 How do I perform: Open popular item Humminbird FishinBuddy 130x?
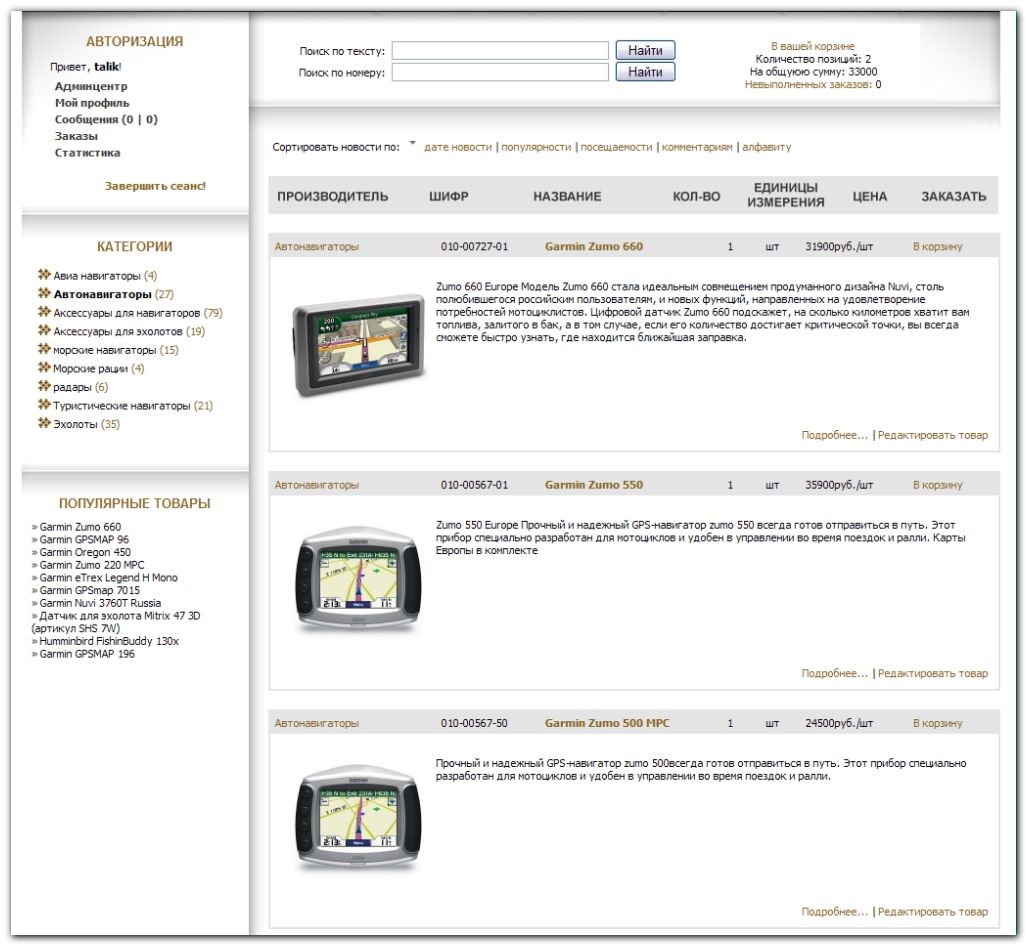coord(109,641)
